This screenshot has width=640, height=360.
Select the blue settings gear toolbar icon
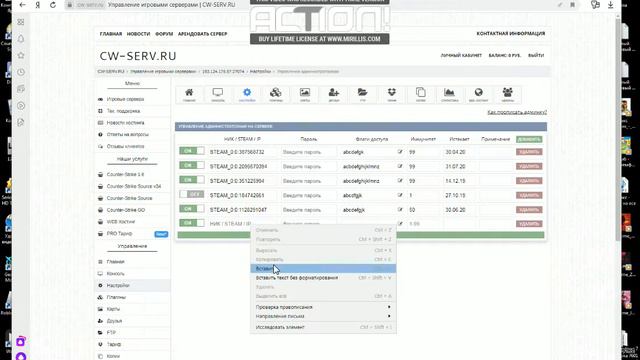pyautogui.click(x=247, y=95)
